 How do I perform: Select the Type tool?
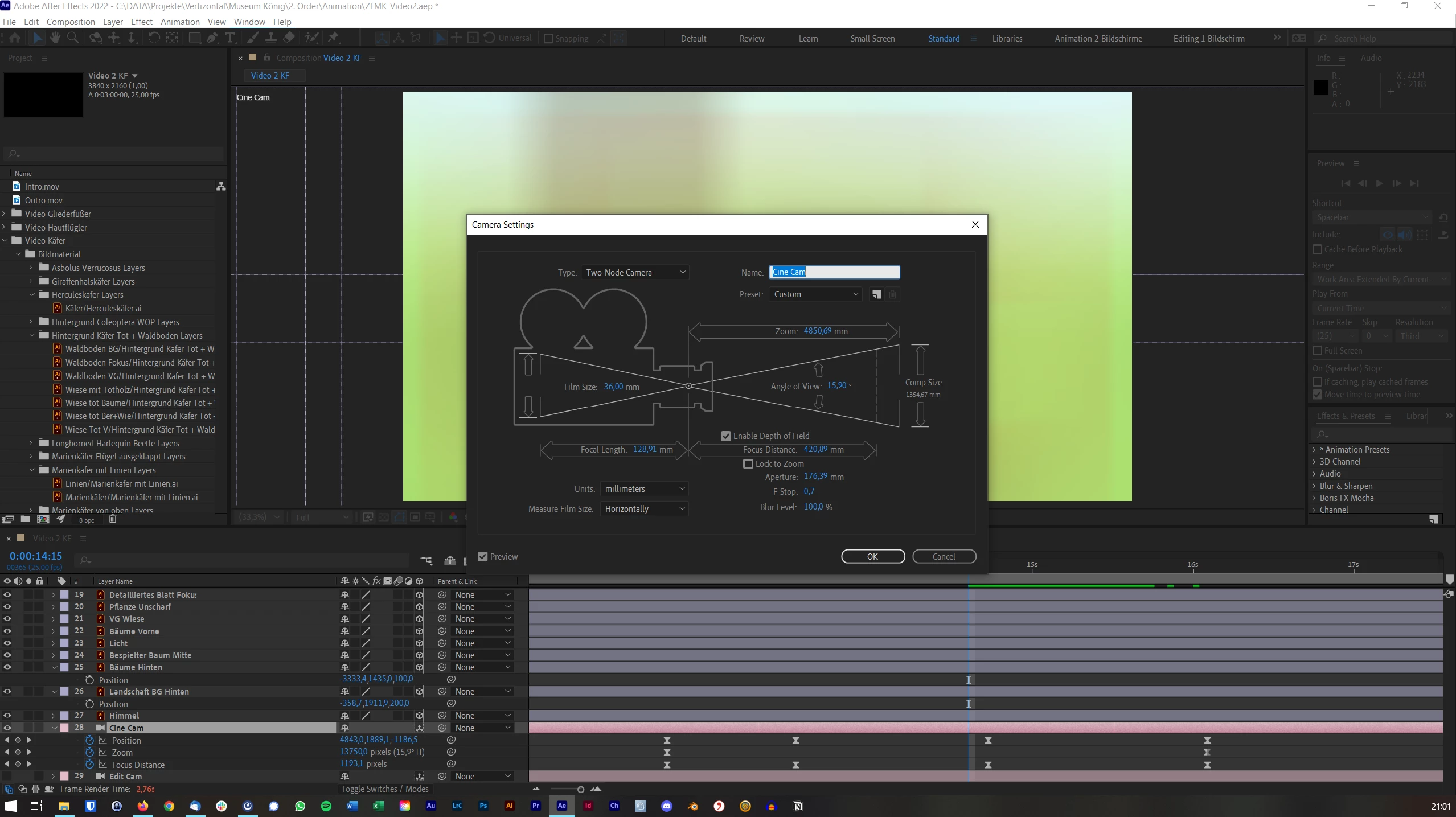pyautogui.click(x=230, y=38)
